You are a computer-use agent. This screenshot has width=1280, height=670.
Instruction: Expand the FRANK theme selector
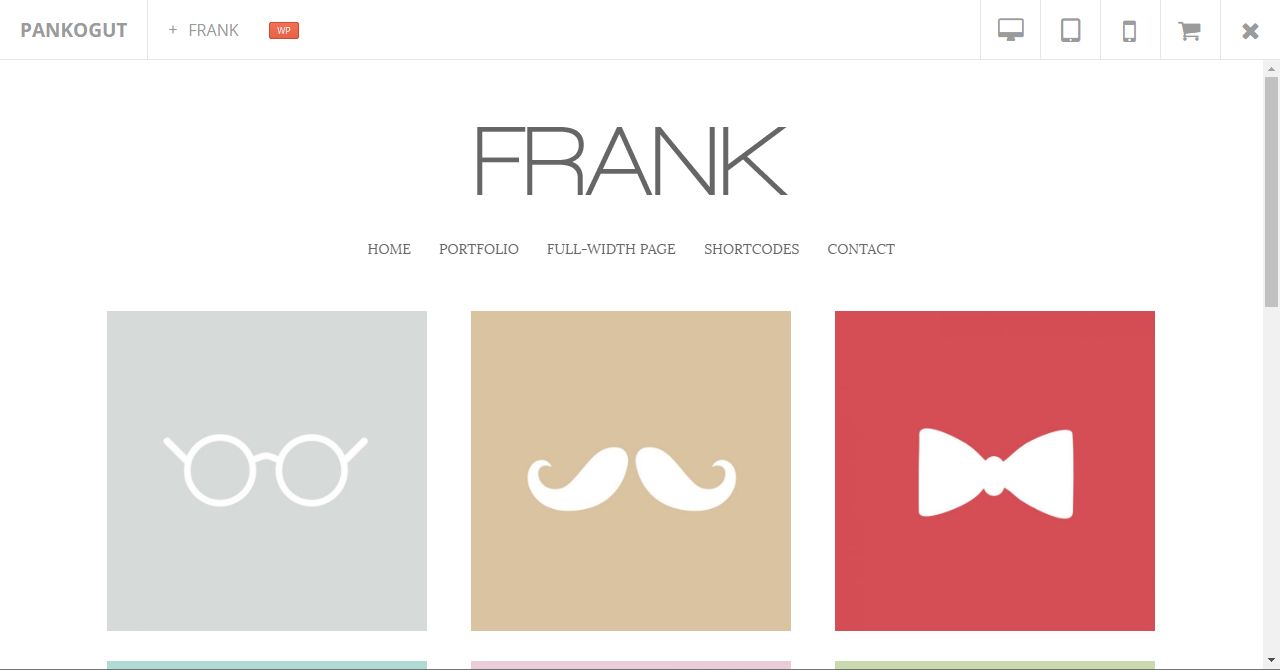point(204,30)
